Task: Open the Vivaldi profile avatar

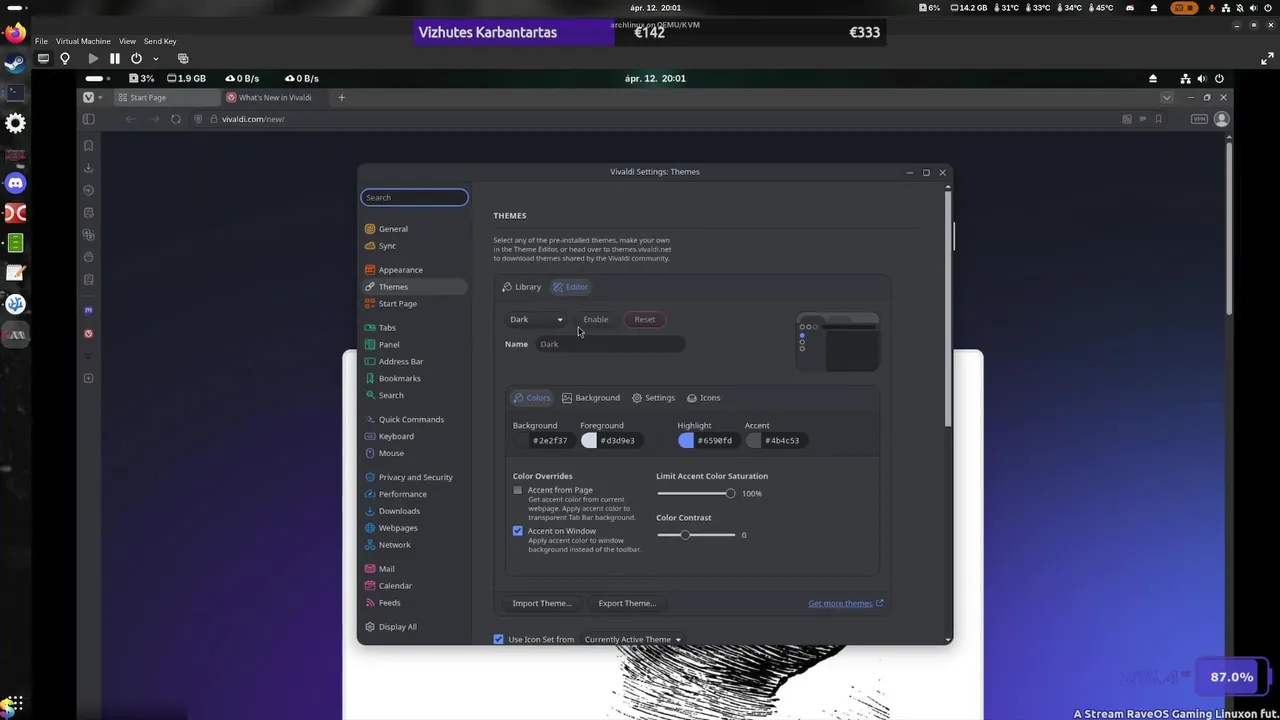Action: 1221,119
